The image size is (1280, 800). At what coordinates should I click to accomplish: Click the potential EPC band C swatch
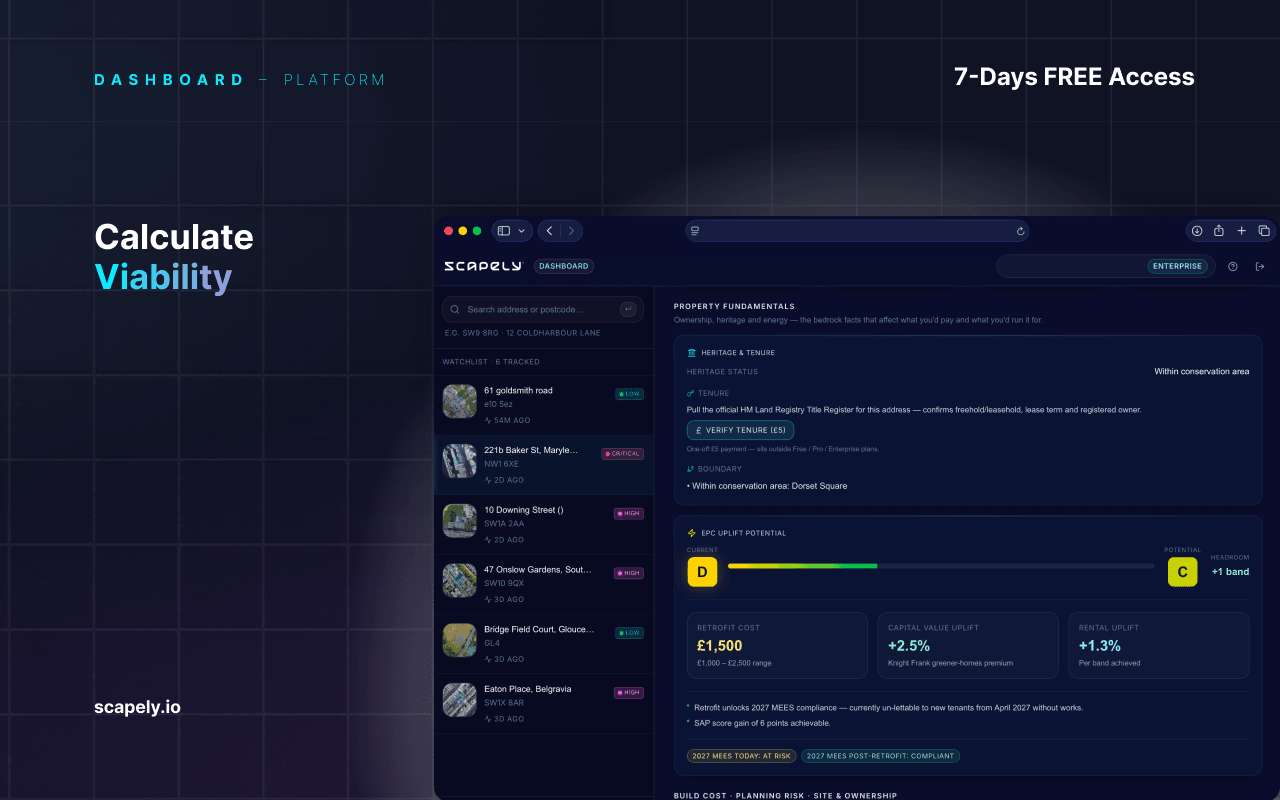click(1182, 572)
